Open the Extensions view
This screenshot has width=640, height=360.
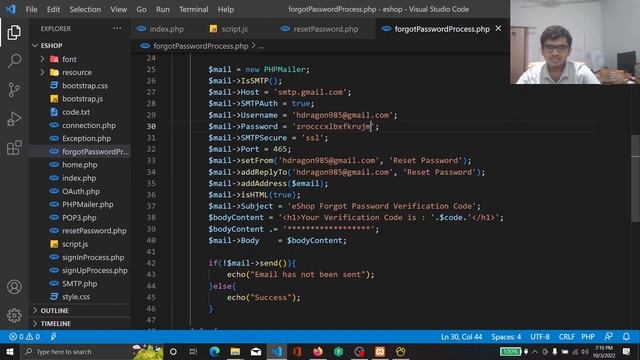tap(14, 148)
